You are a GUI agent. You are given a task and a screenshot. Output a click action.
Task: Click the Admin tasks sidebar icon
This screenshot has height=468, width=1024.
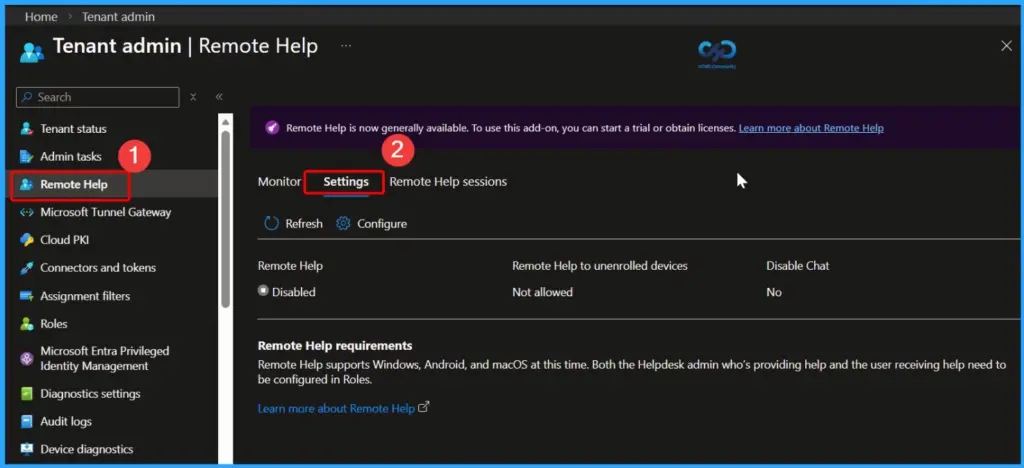pyautogui.click(x=27, y=157)
